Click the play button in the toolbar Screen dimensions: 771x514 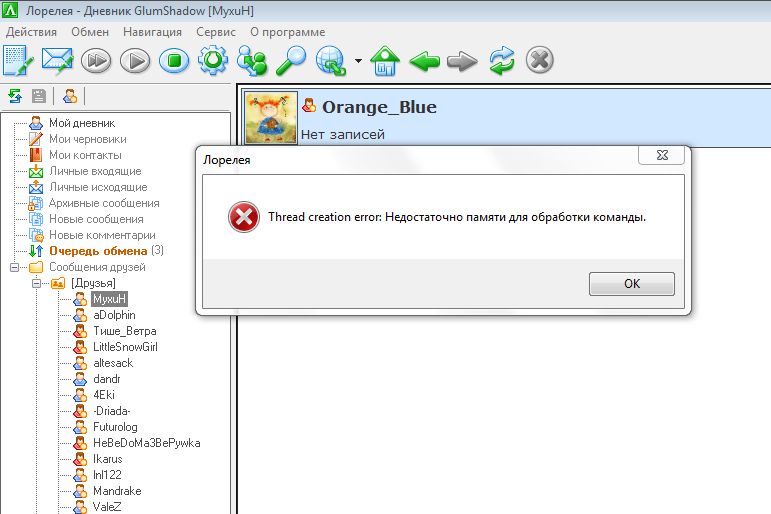tap(134, 61)
